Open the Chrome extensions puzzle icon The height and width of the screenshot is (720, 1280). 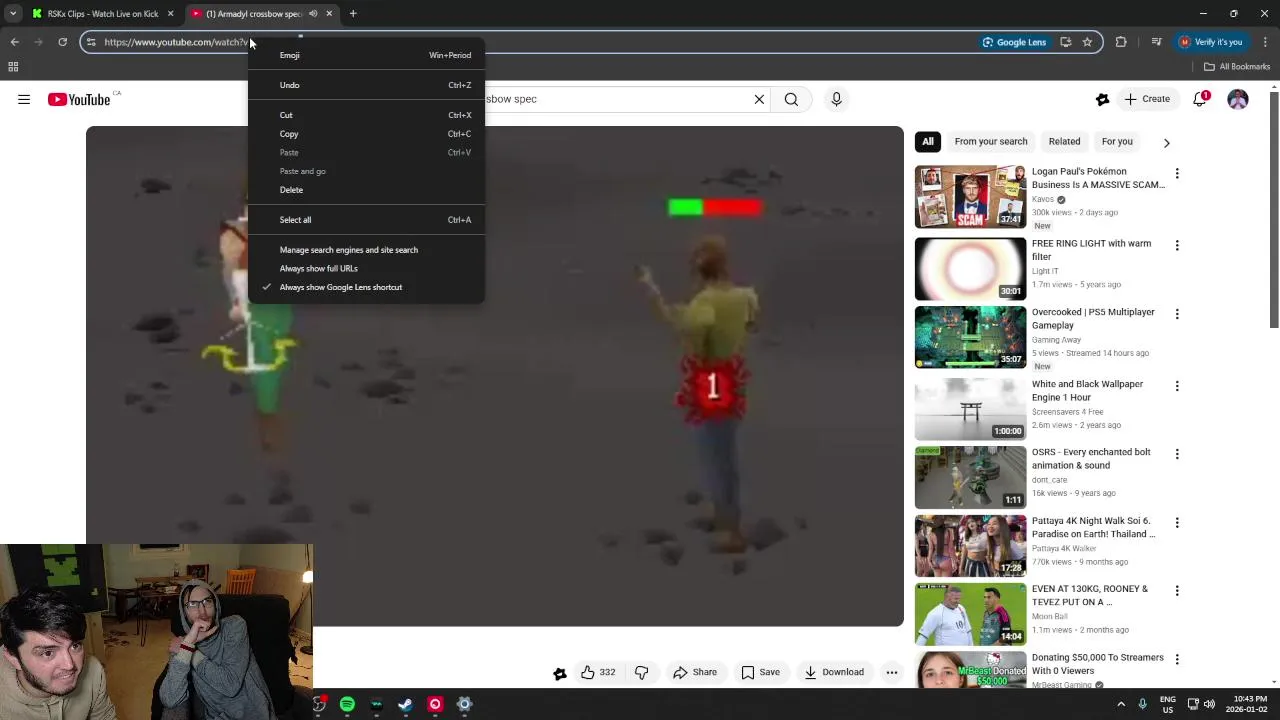click(1121, 42)
